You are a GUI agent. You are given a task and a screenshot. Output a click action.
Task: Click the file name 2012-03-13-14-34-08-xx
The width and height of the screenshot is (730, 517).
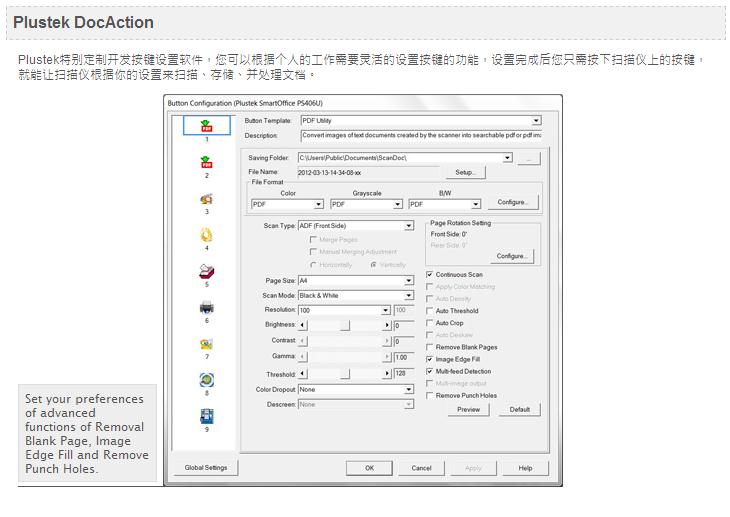coord(330,173)
